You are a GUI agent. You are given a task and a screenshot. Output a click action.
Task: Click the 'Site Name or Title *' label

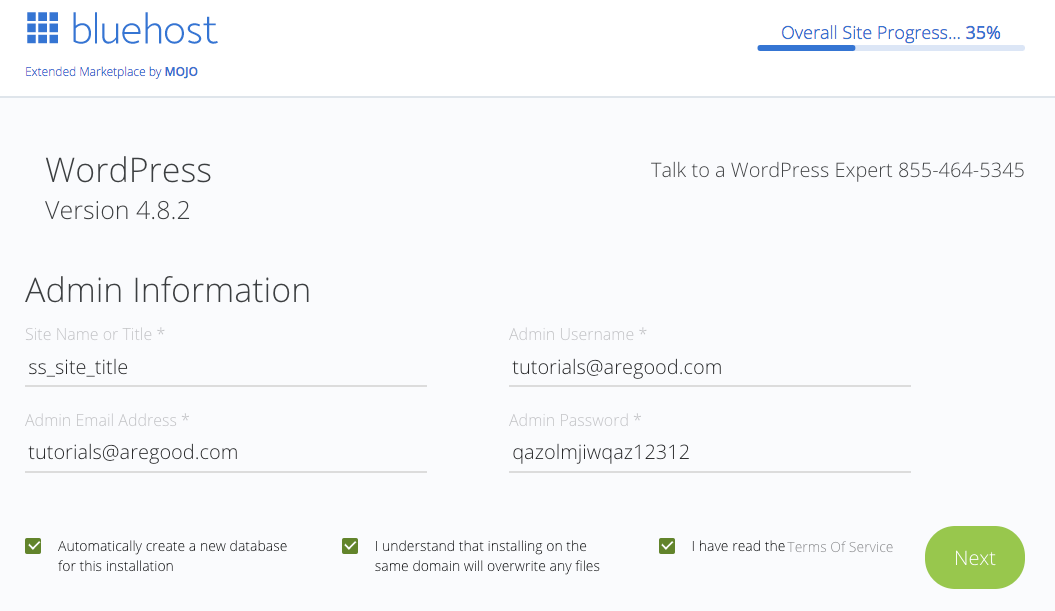point(95,334)
